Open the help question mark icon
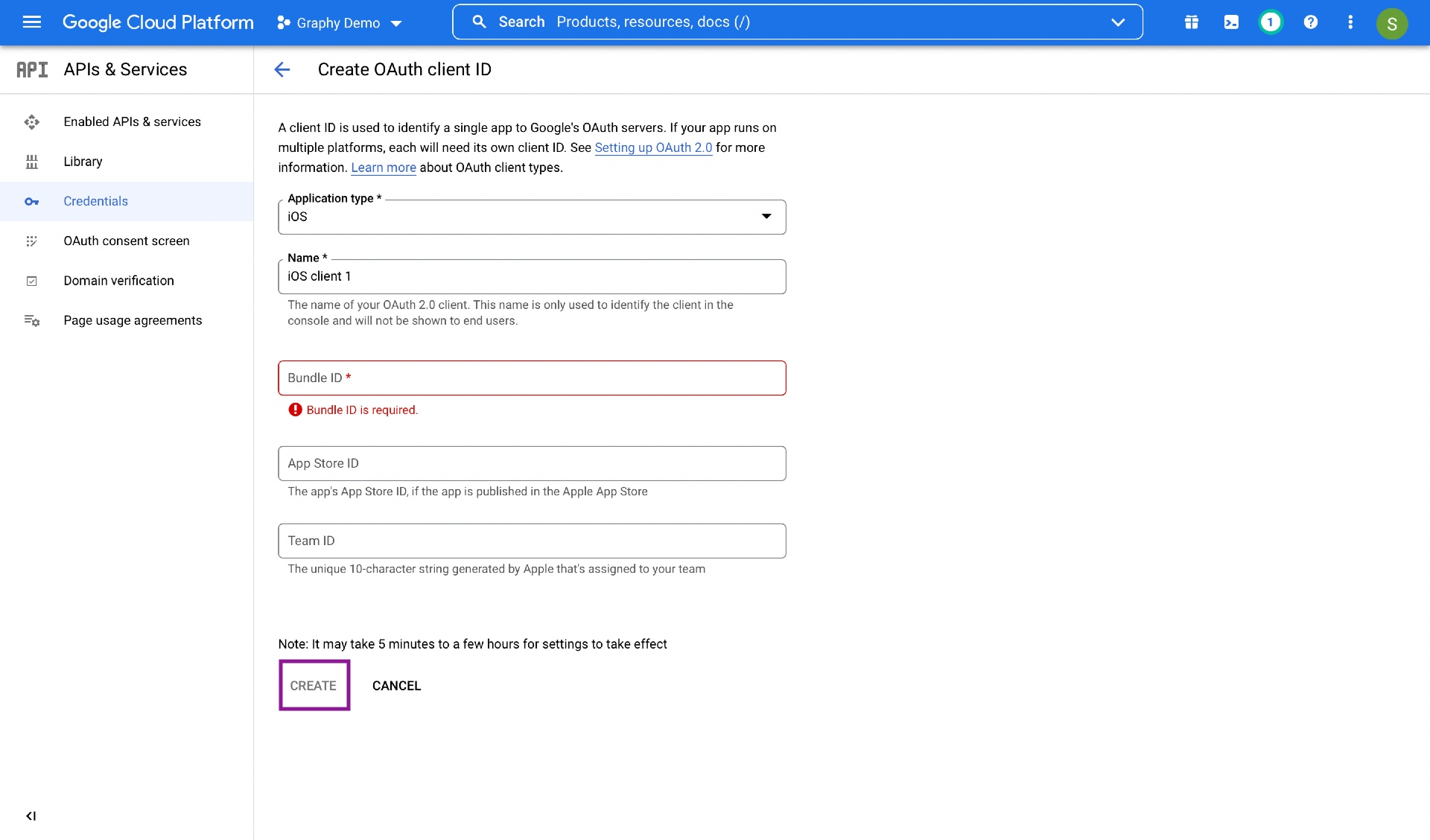 coord(1311,22)
